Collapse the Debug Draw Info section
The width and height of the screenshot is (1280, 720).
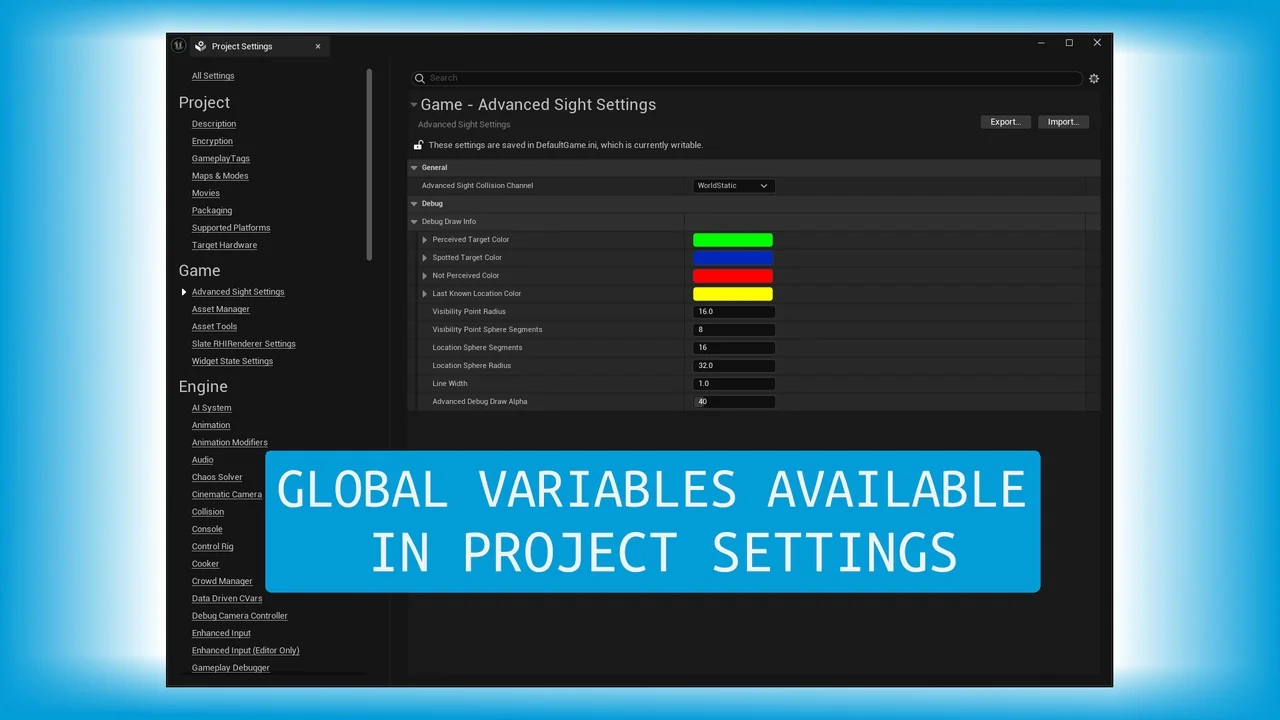[414, 222]
